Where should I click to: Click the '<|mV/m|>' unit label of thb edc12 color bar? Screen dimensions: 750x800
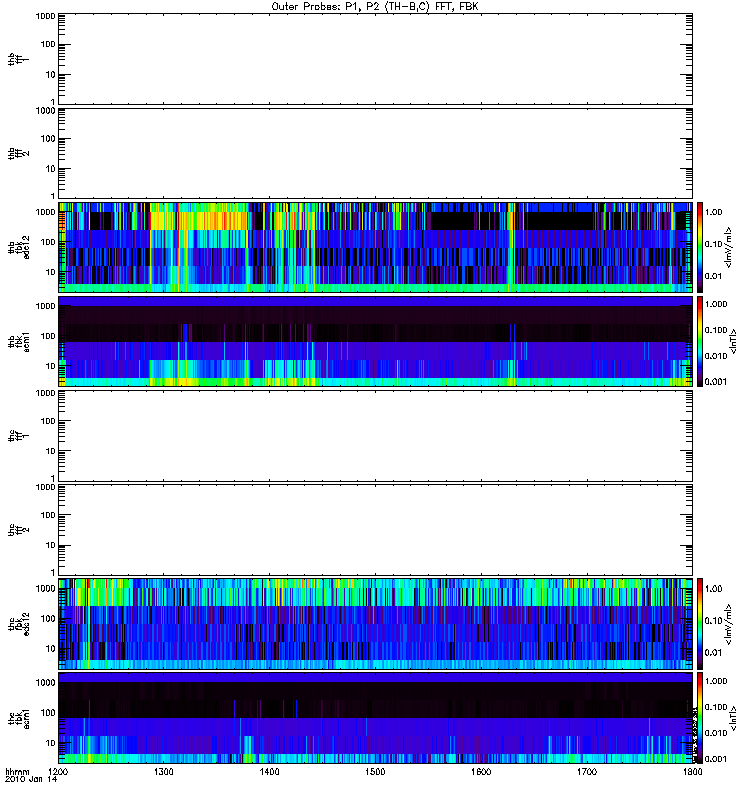pyautogui.click(x=729, y=247)
